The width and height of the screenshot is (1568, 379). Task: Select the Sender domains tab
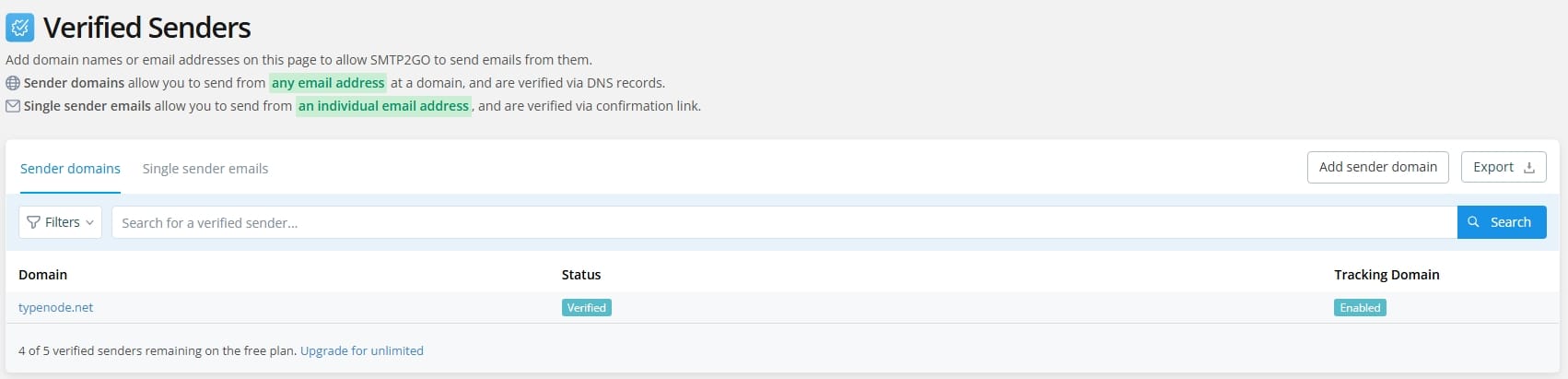pyautogui.click(x=70, y=169)
